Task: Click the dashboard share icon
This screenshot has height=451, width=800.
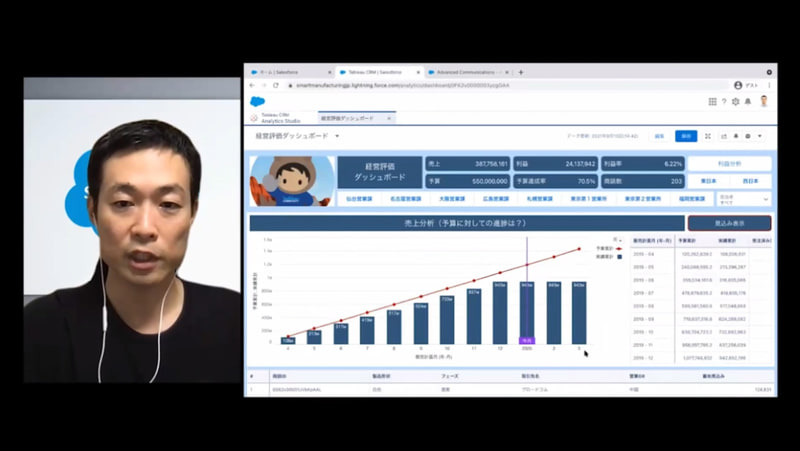Action: [x=723, y=136]
